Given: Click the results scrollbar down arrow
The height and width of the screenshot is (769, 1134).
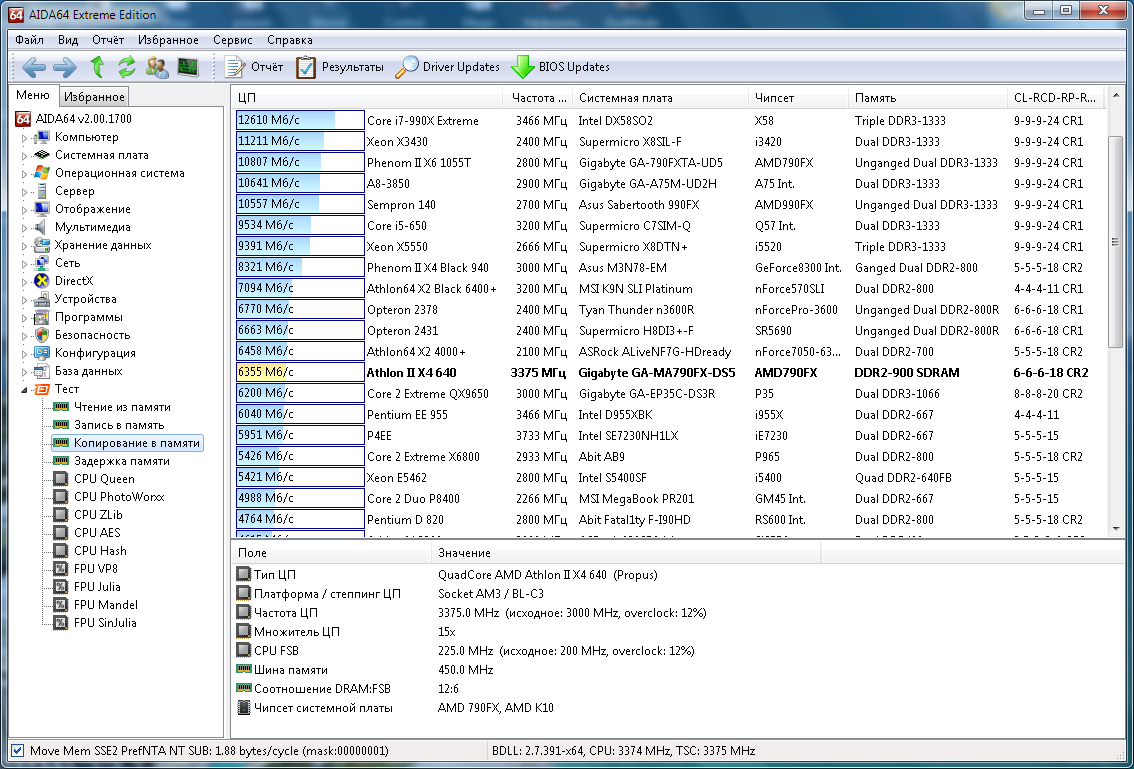Looking at the screenshot, I should [x=1114, y=529].
